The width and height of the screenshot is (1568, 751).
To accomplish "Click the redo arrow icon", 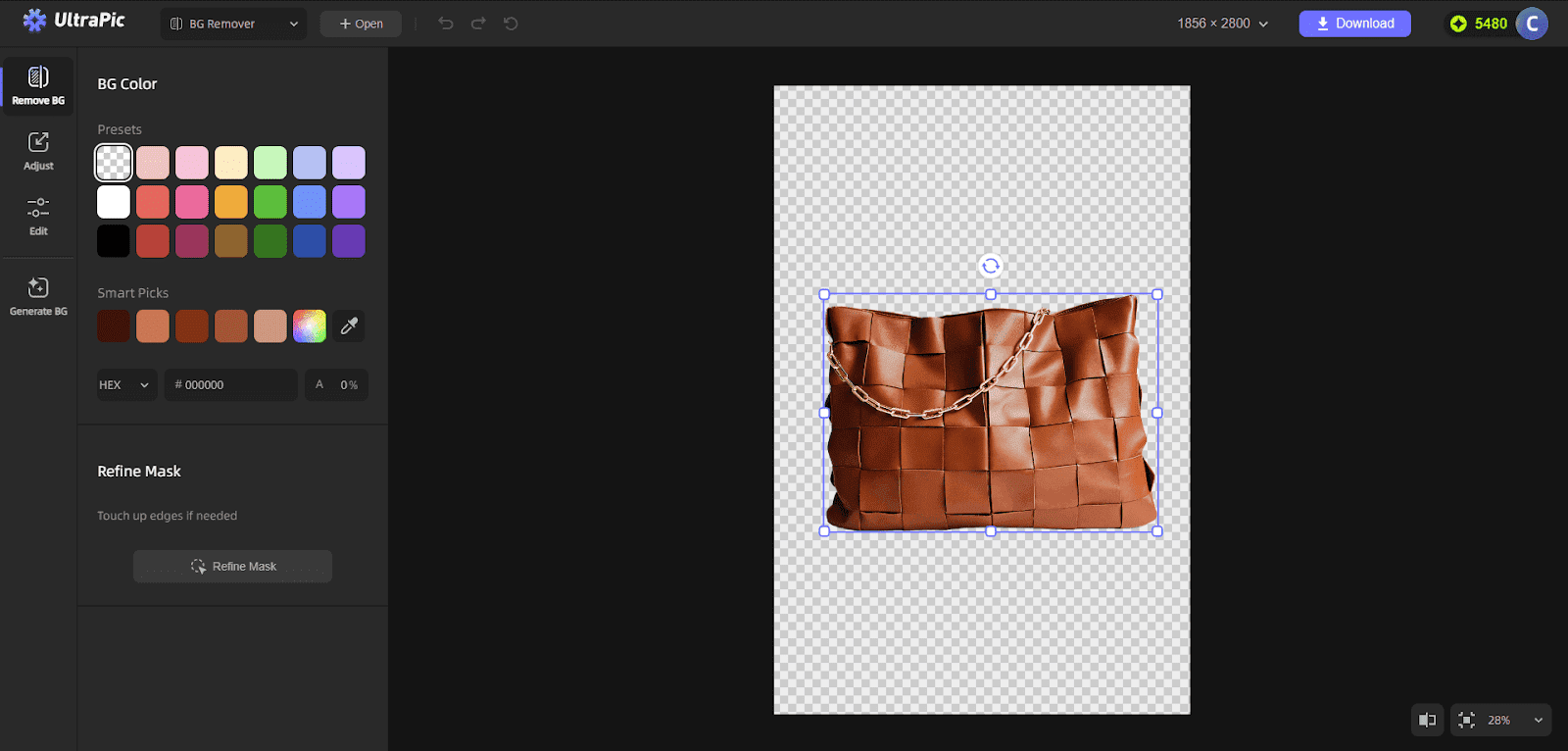I will (478, 24).
